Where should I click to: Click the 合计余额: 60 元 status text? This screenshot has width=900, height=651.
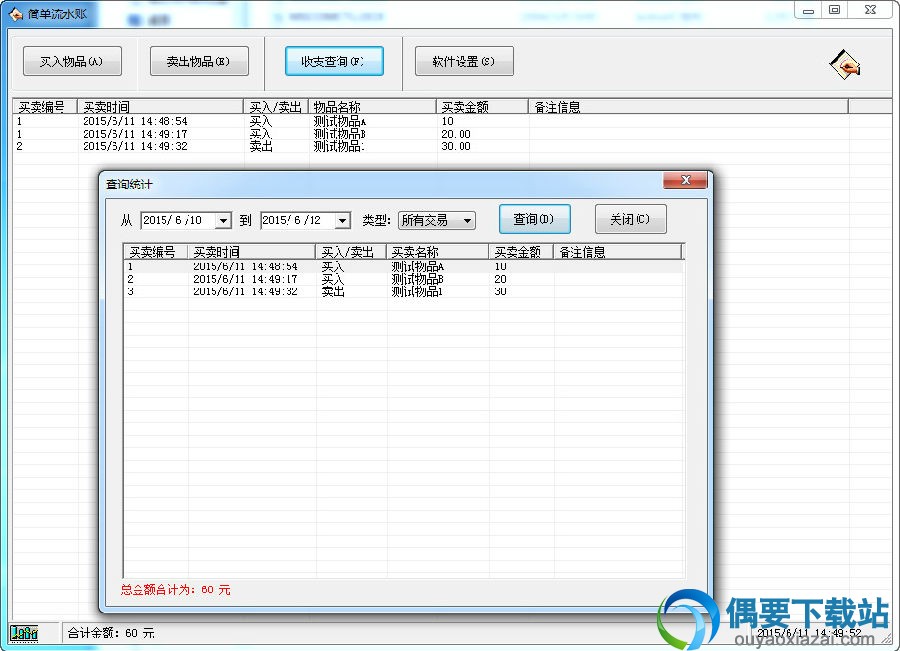[111, 633]
